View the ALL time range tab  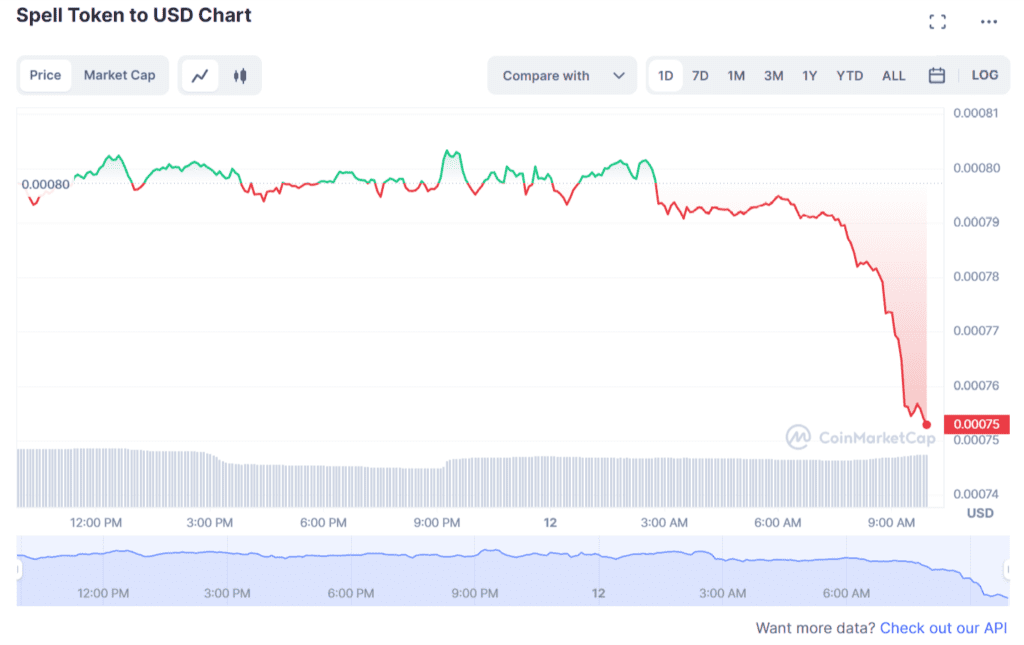(x=893, y=75)
